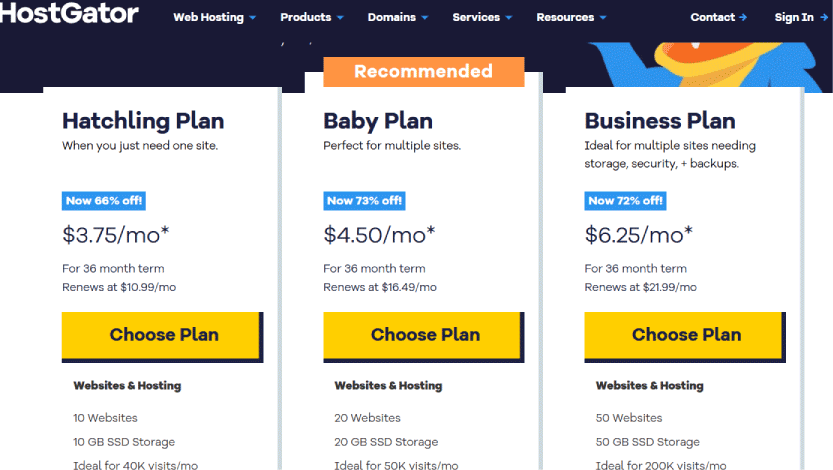Click the arrow icon beside Contact
The image size is (833, 470).
(x=743, y=18)
